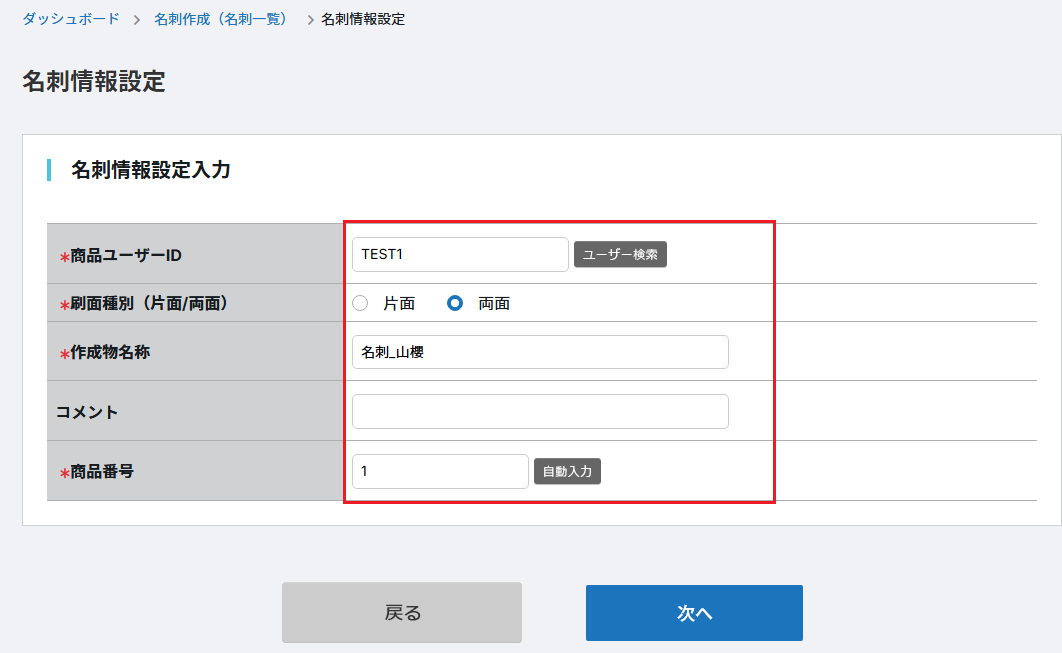Click the 名刺情報設定 page title
This screenshot has width=1062, height=653.
(x=94, y=82)
